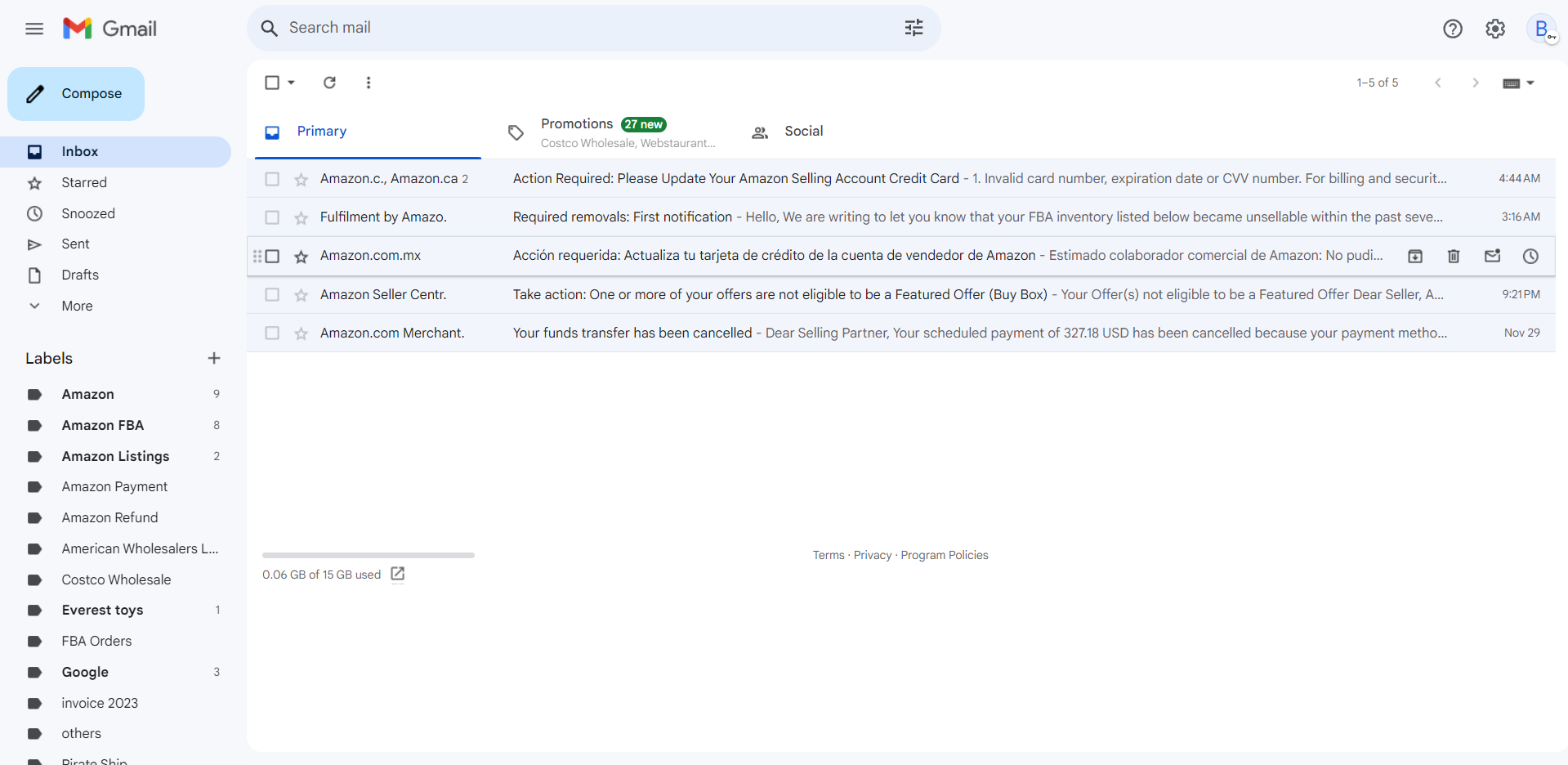Screen dimensions: 1568x765
Task: Delete the Amazon.com.mx email
Action: (x=1454, y=256)
